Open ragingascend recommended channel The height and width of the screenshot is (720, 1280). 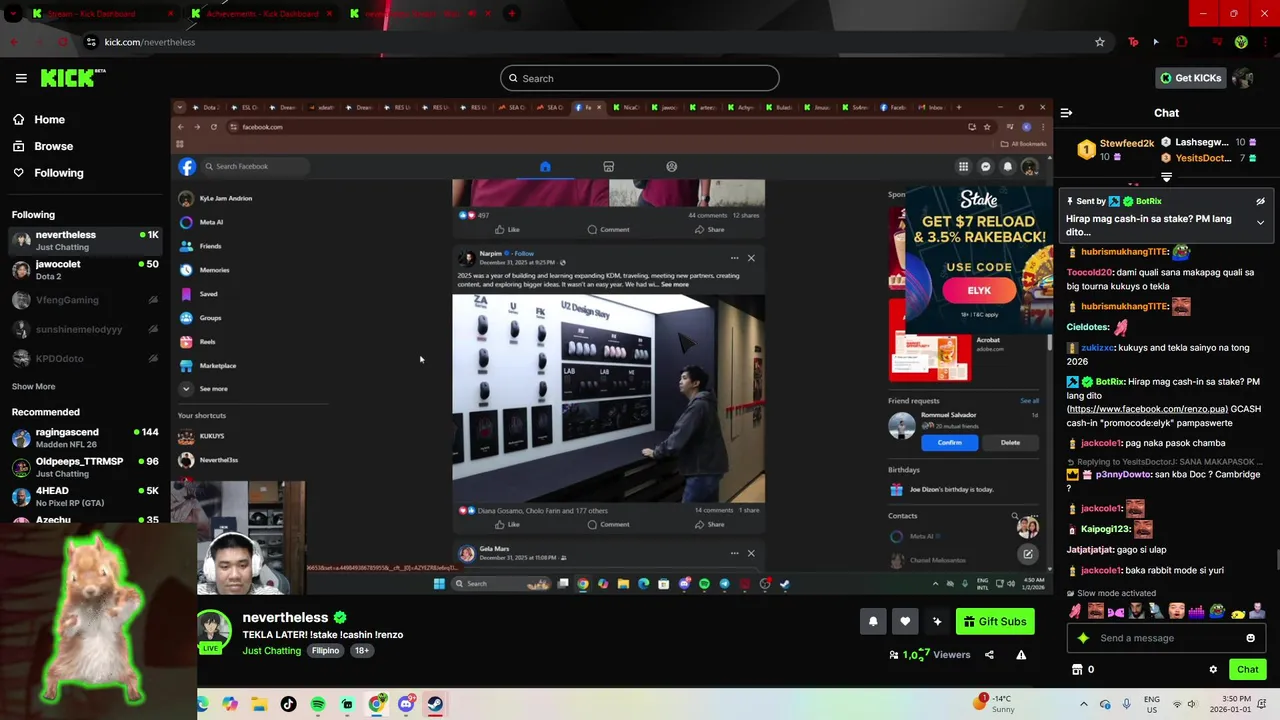pyautogui.click(x=85, y=438)
